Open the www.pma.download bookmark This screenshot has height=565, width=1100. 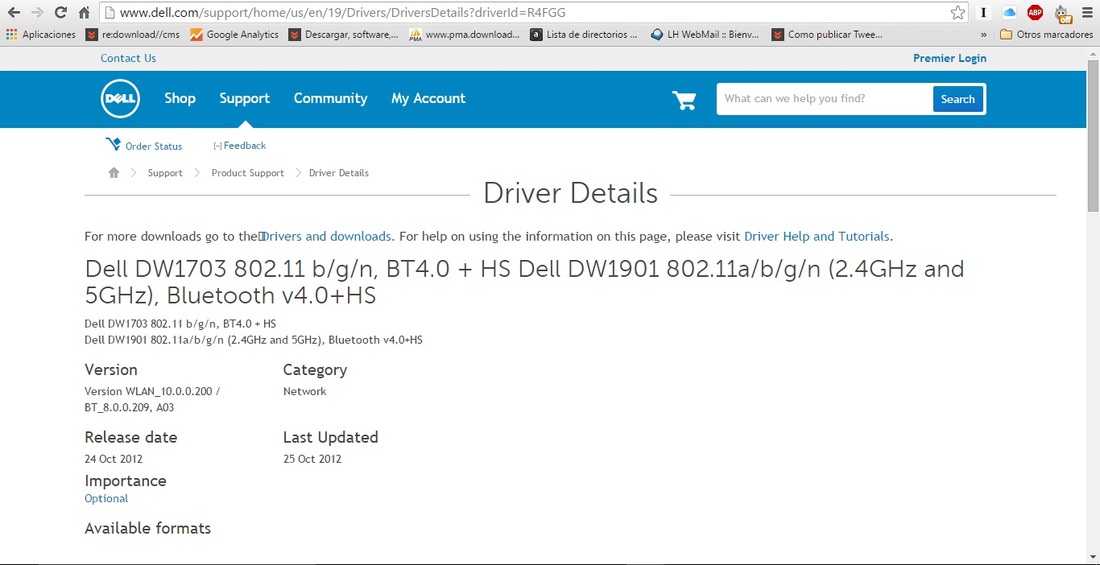pos(464,34)
